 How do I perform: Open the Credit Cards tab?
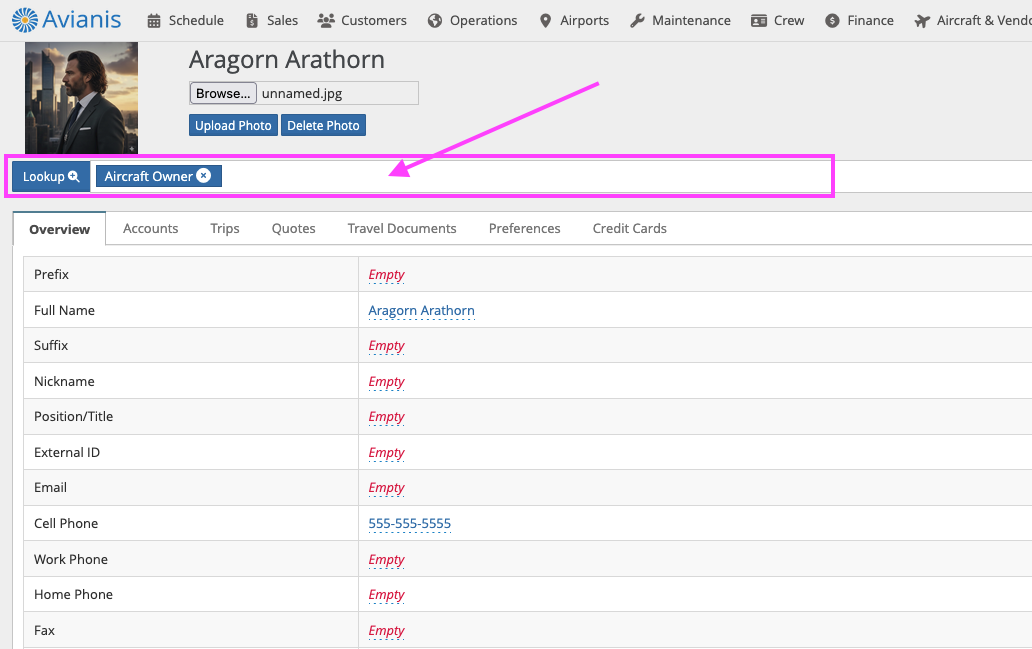coord(629,228)
